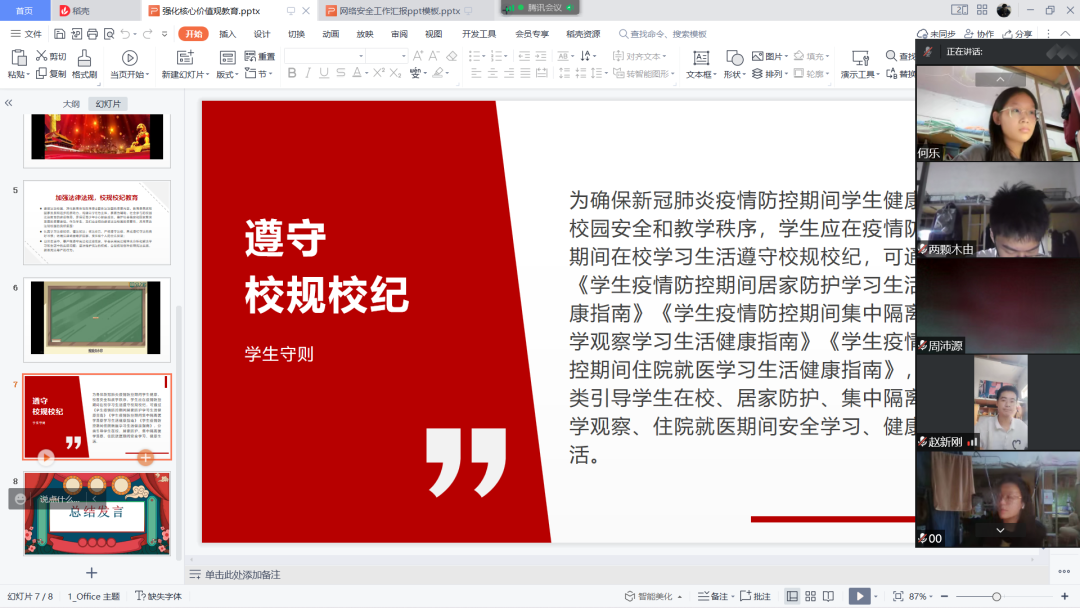Switch to the Outline (大纲) panel tab
This screenshot has height=608, width=1080.
coord(71,104)
